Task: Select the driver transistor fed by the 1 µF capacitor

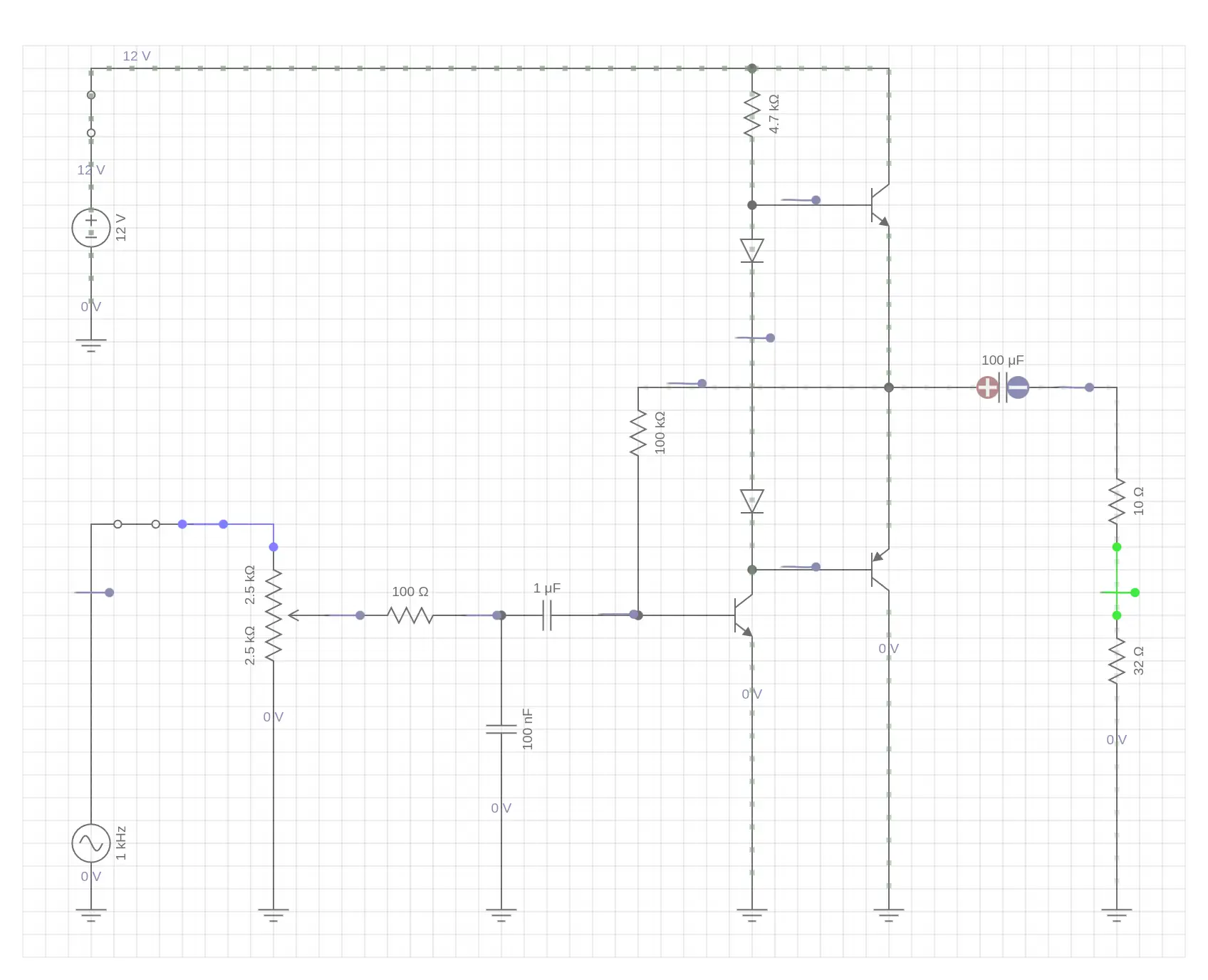Action: click(x=744, y=615)
